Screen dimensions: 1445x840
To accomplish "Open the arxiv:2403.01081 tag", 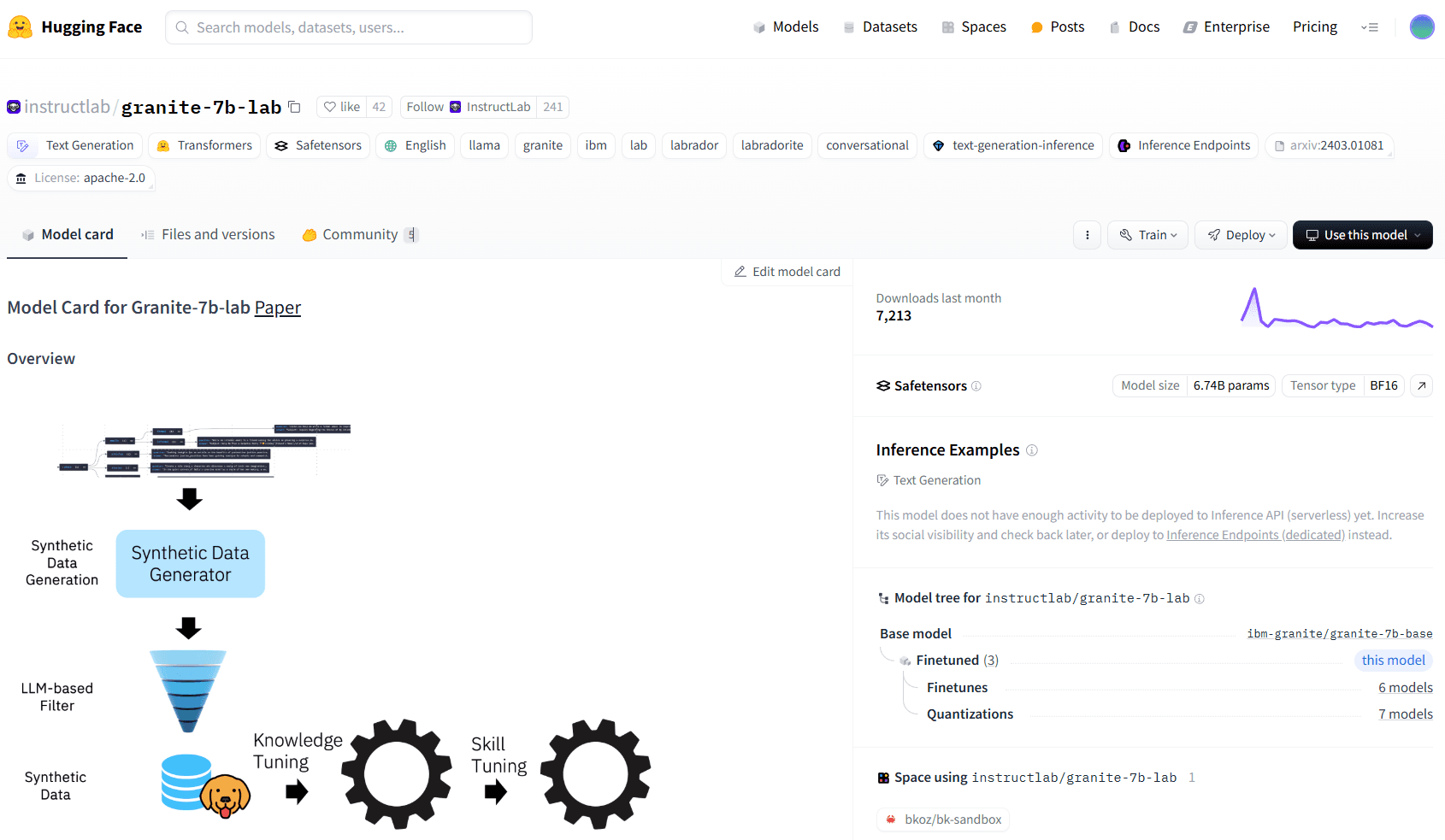I will click(1330, 145).
